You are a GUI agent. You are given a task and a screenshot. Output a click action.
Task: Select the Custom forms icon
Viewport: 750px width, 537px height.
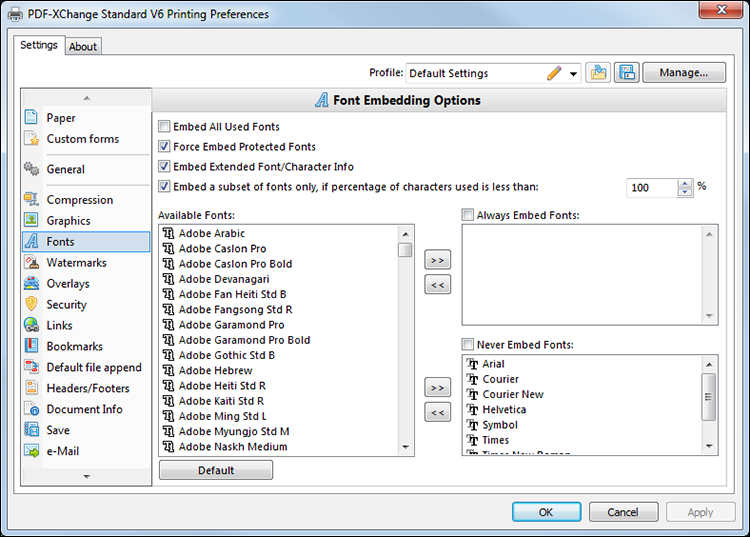coord(31,139)
